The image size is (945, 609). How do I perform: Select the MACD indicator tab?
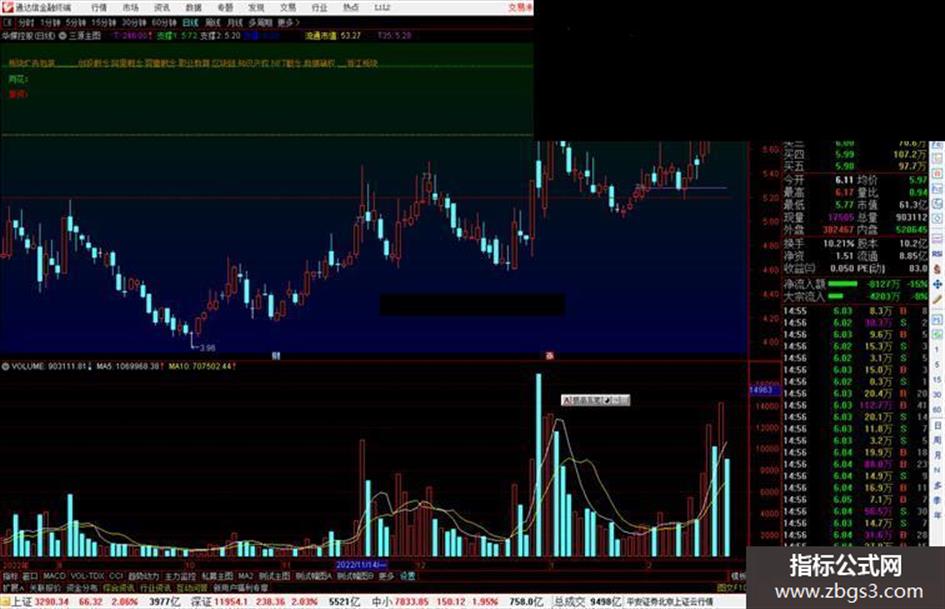point(54,576)
